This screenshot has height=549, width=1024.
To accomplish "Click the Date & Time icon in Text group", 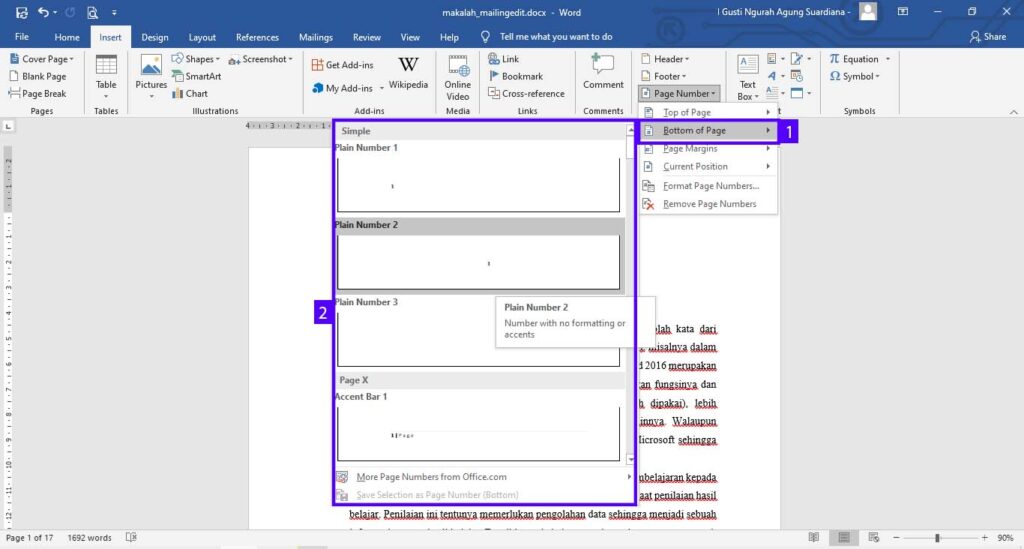I will click(x=797, y=76).
